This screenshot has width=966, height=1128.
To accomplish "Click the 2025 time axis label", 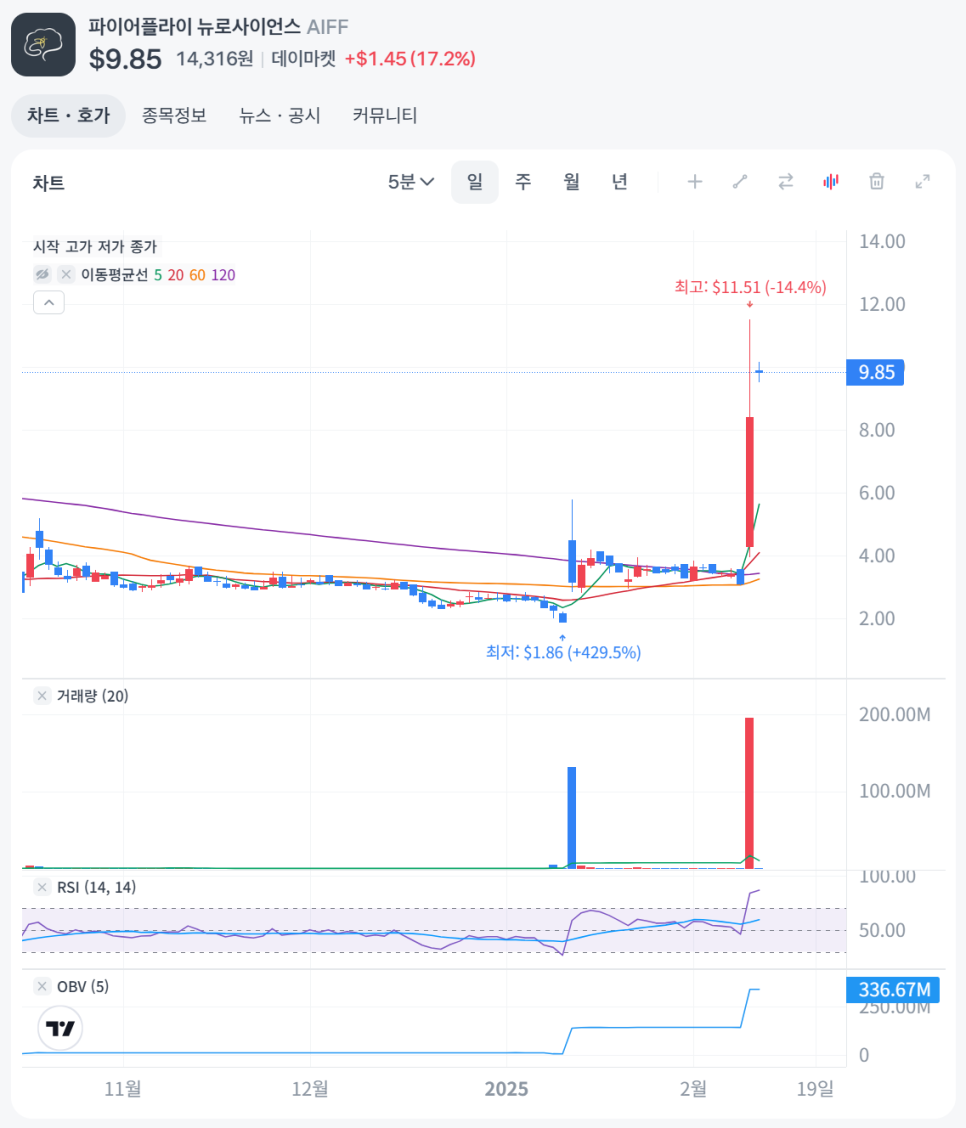I will click(506, 1089).
